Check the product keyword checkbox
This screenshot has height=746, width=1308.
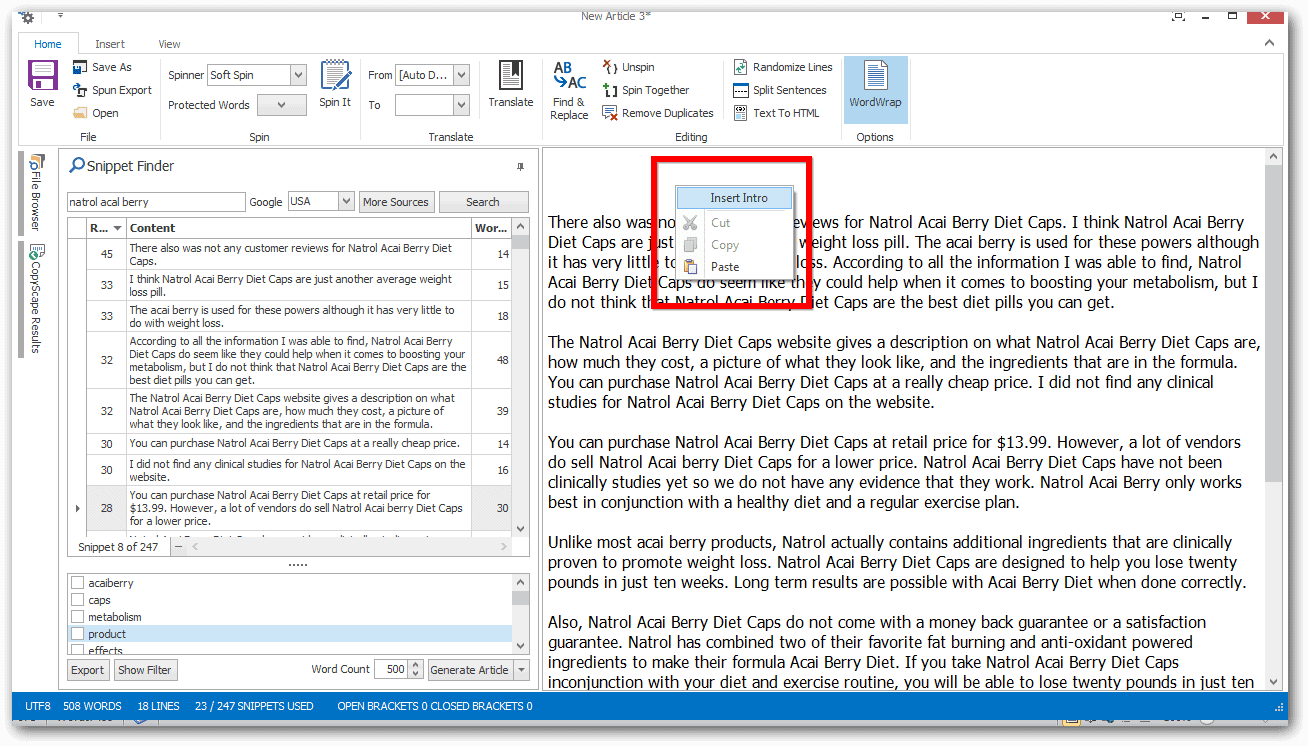coord(77,634)
